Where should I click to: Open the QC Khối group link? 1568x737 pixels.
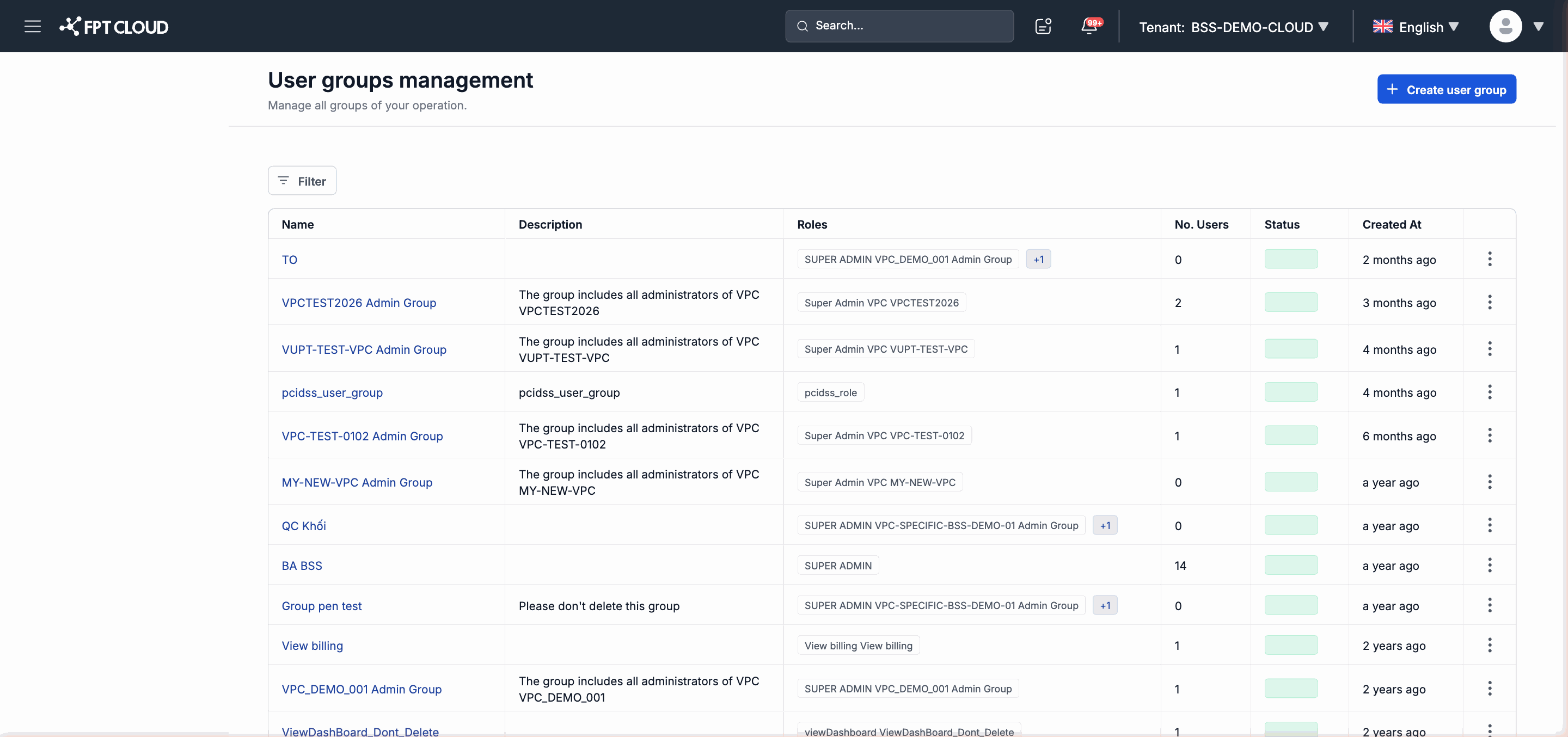pyautogui.click(x=303, y=526)
